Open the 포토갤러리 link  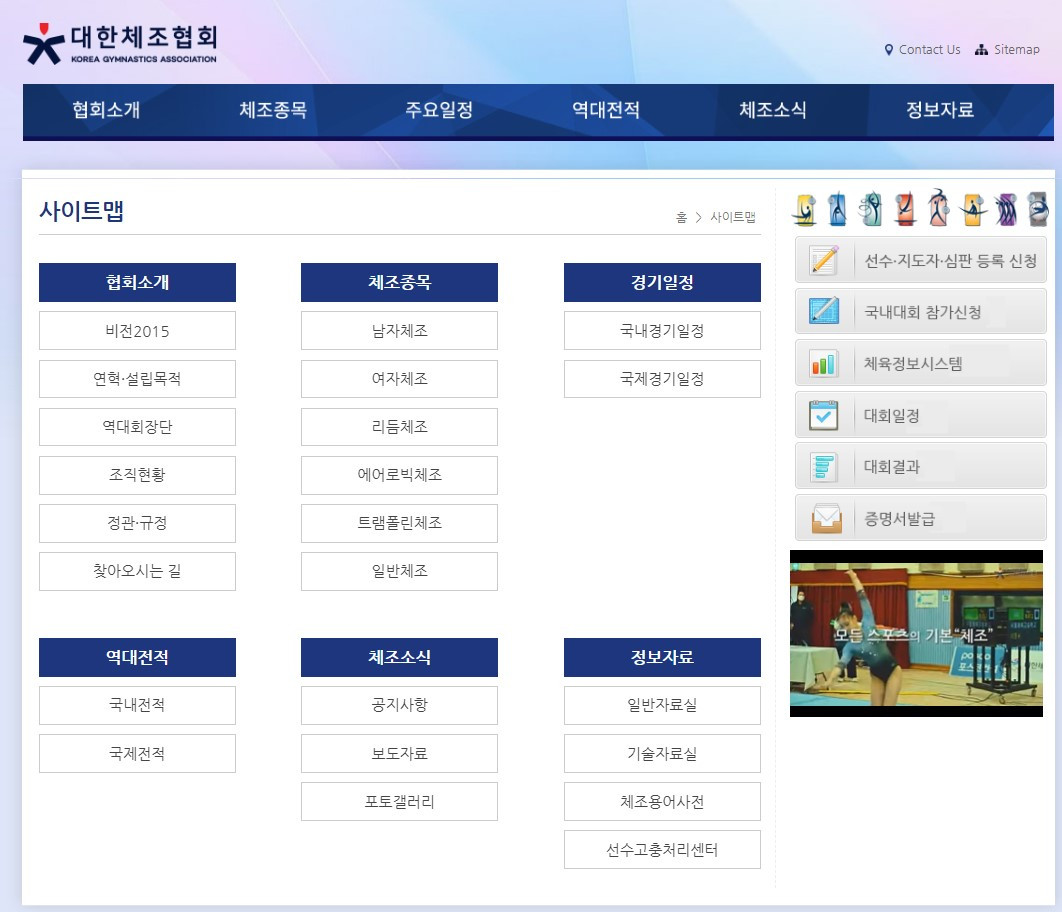[398, 801]
